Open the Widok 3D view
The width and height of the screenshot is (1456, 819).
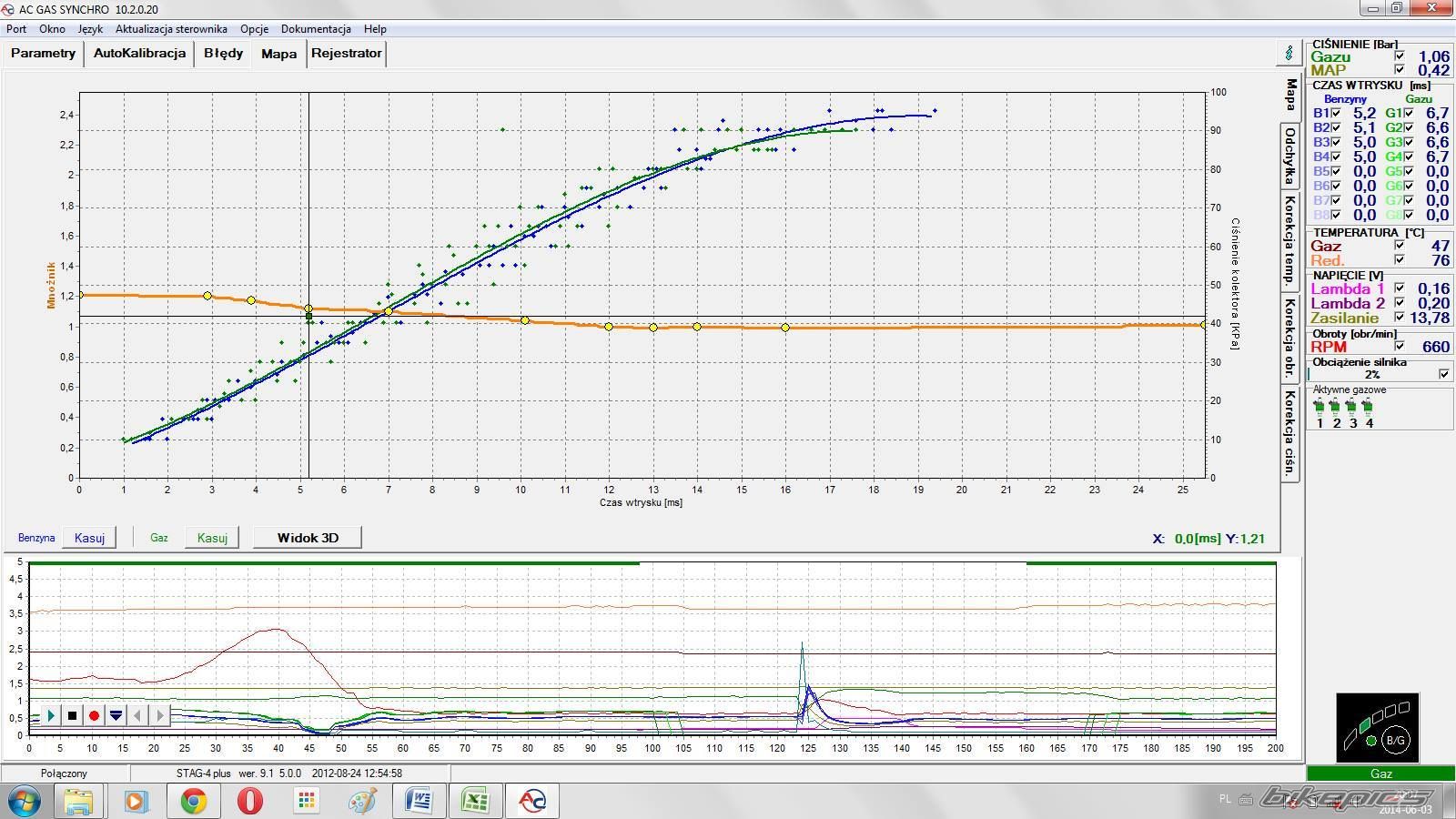pyautogui.click(x=308, y=538)
